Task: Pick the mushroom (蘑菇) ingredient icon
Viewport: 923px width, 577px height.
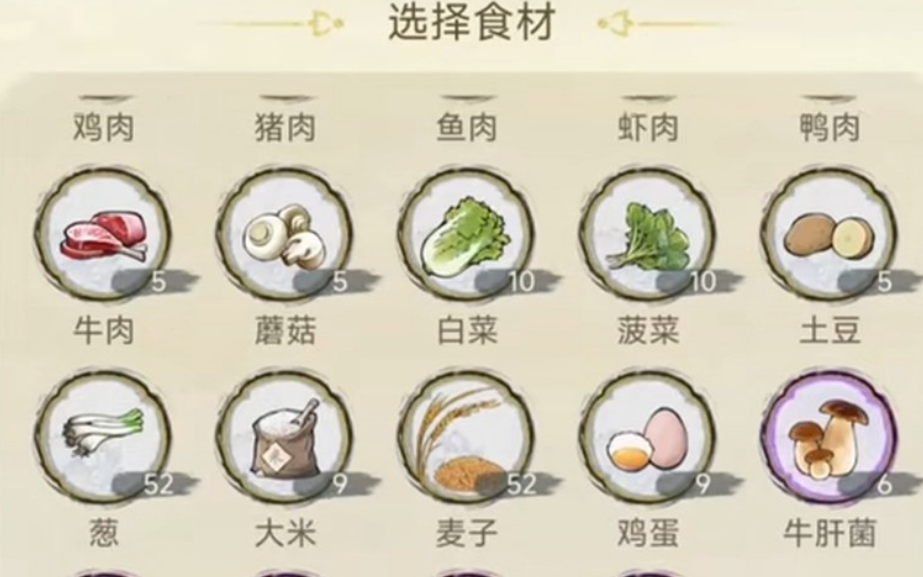Action: (285, 234)
